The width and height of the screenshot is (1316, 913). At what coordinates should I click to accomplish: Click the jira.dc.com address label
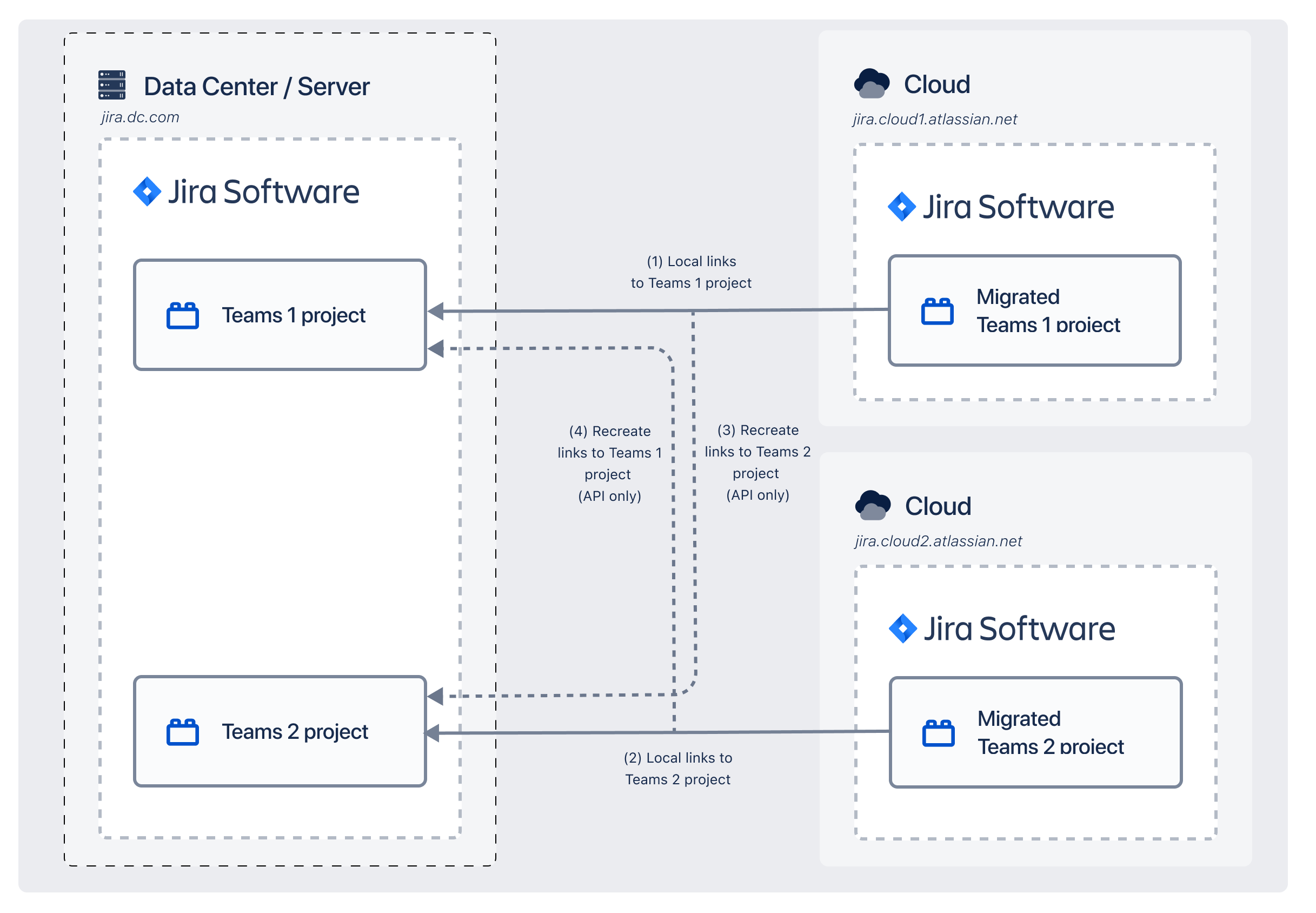(140, 117)
